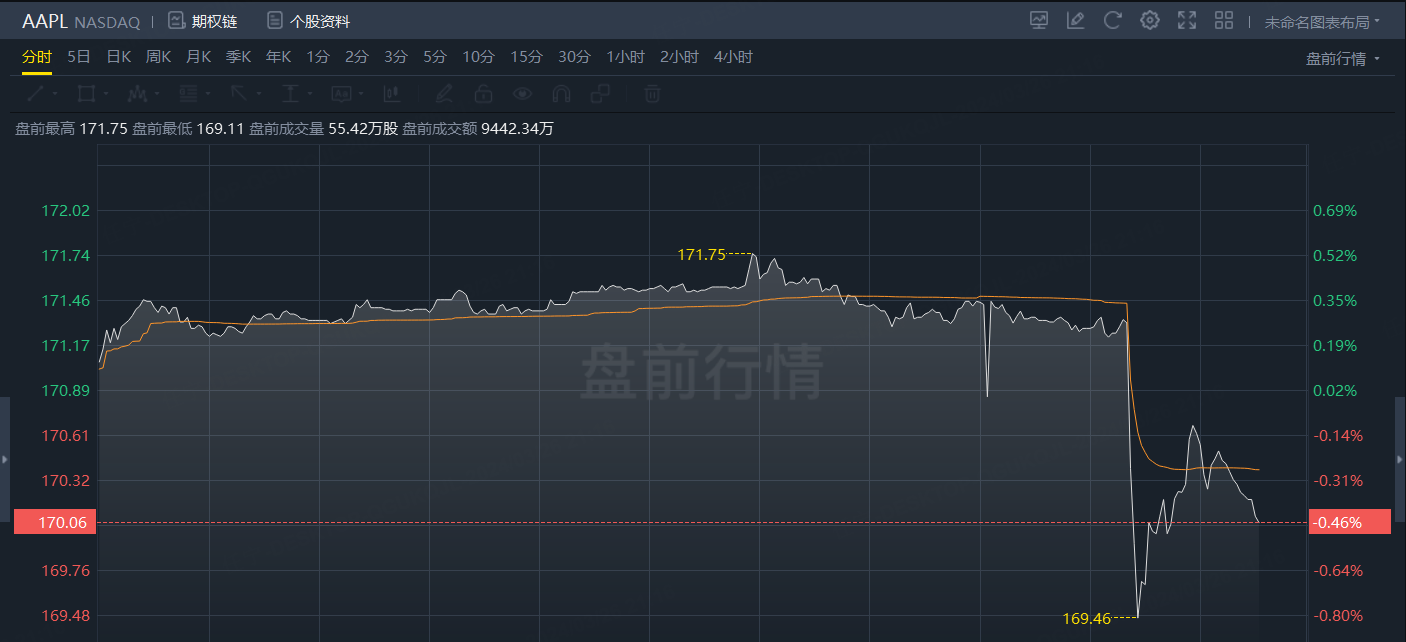Select the arrow drawing tool

tap(239, 94)
